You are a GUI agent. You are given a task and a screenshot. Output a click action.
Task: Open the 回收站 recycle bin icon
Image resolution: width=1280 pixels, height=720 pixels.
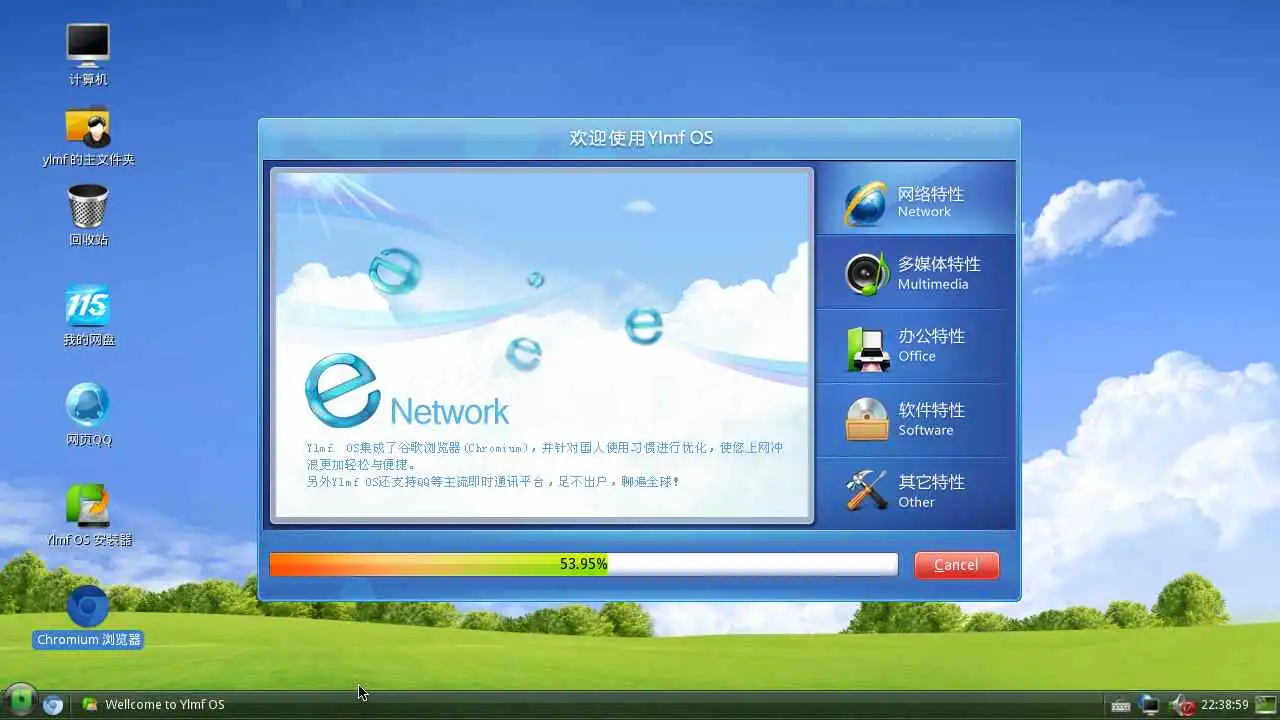tap(88, 214)
